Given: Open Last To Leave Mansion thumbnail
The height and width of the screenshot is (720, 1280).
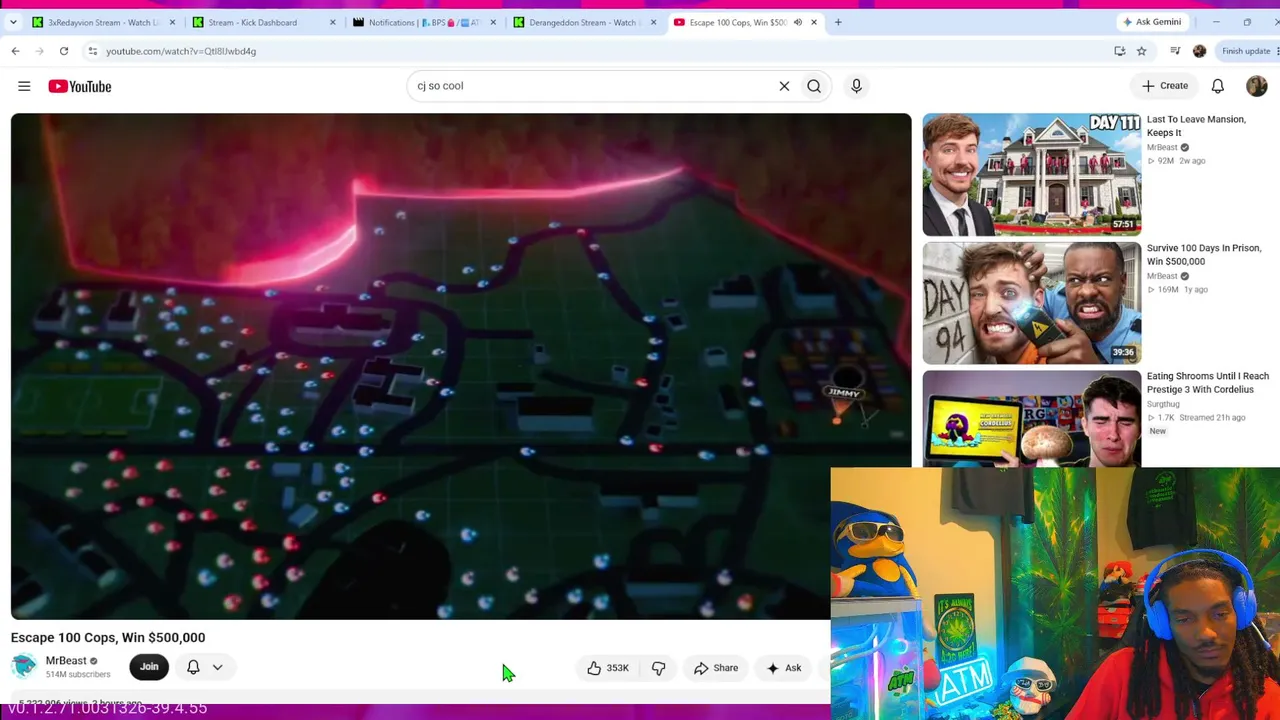Looking at the screenshot, I should pyautogui.click(x=1031, y=174).
